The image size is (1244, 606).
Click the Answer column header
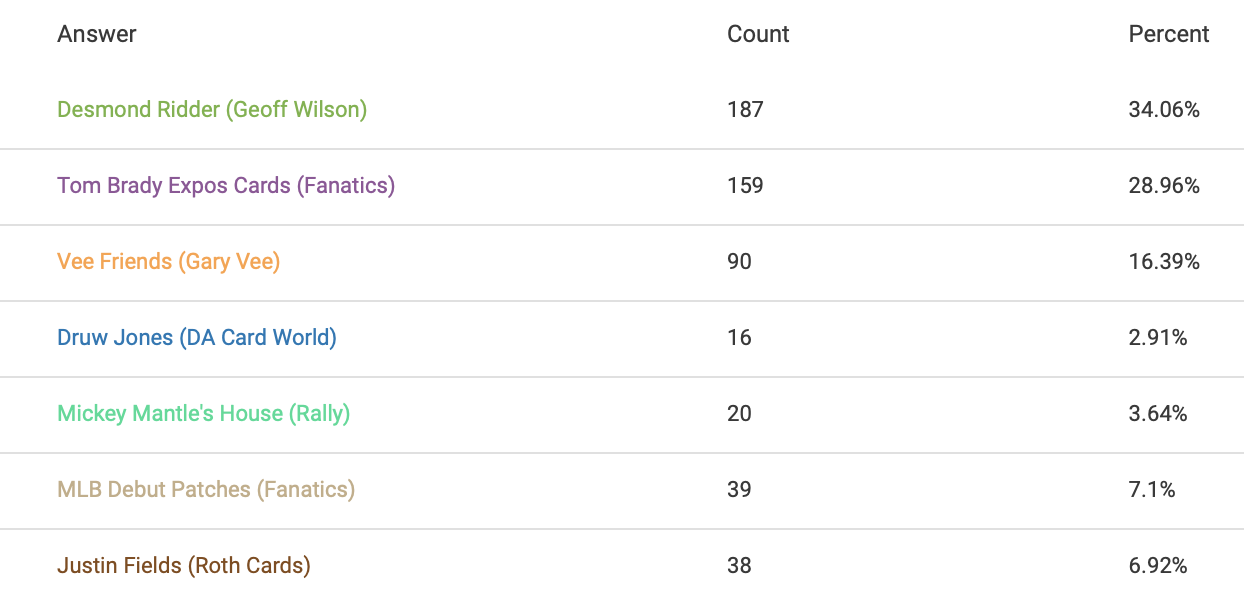pyautogui.click(x=97, y=34)
